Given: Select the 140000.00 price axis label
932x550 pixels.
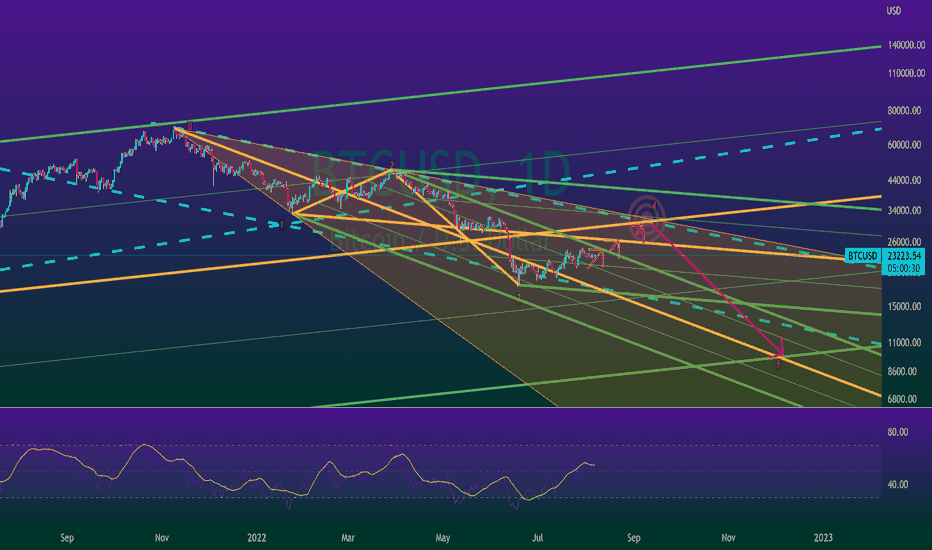Looking at the screenshot, I should click(906, 45).
